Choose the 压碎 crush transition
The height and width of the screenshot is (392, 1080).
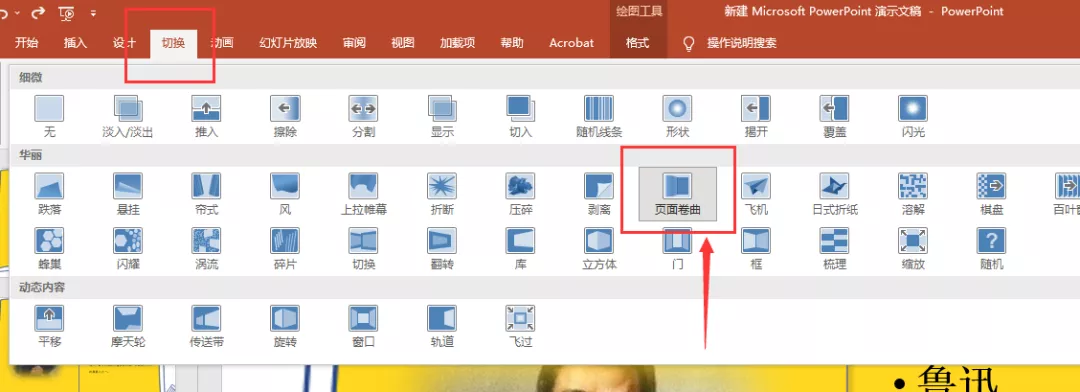pos(521,194)
